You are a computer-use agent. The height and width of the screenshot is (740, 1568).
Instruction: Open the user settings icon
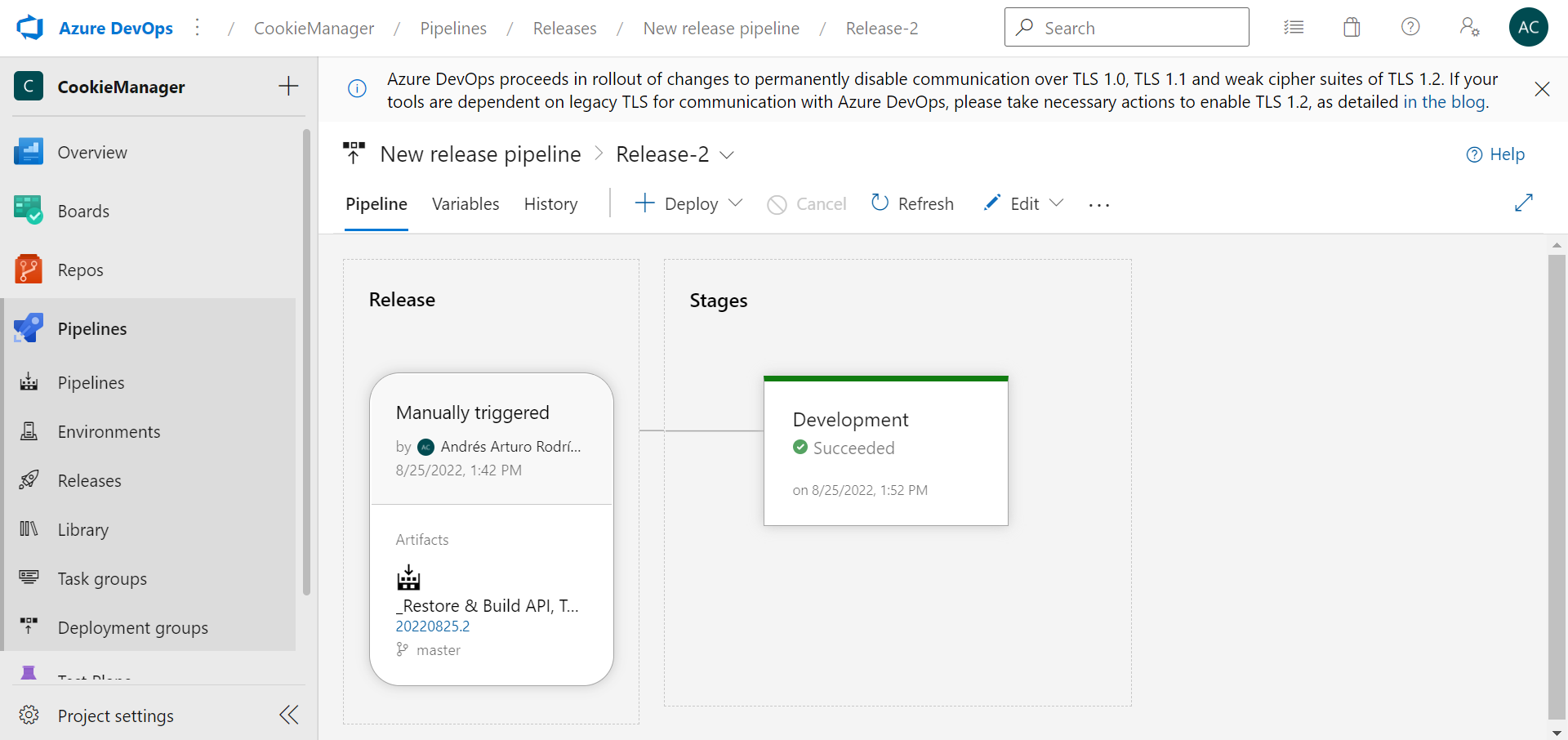[x=1469, y=27]
